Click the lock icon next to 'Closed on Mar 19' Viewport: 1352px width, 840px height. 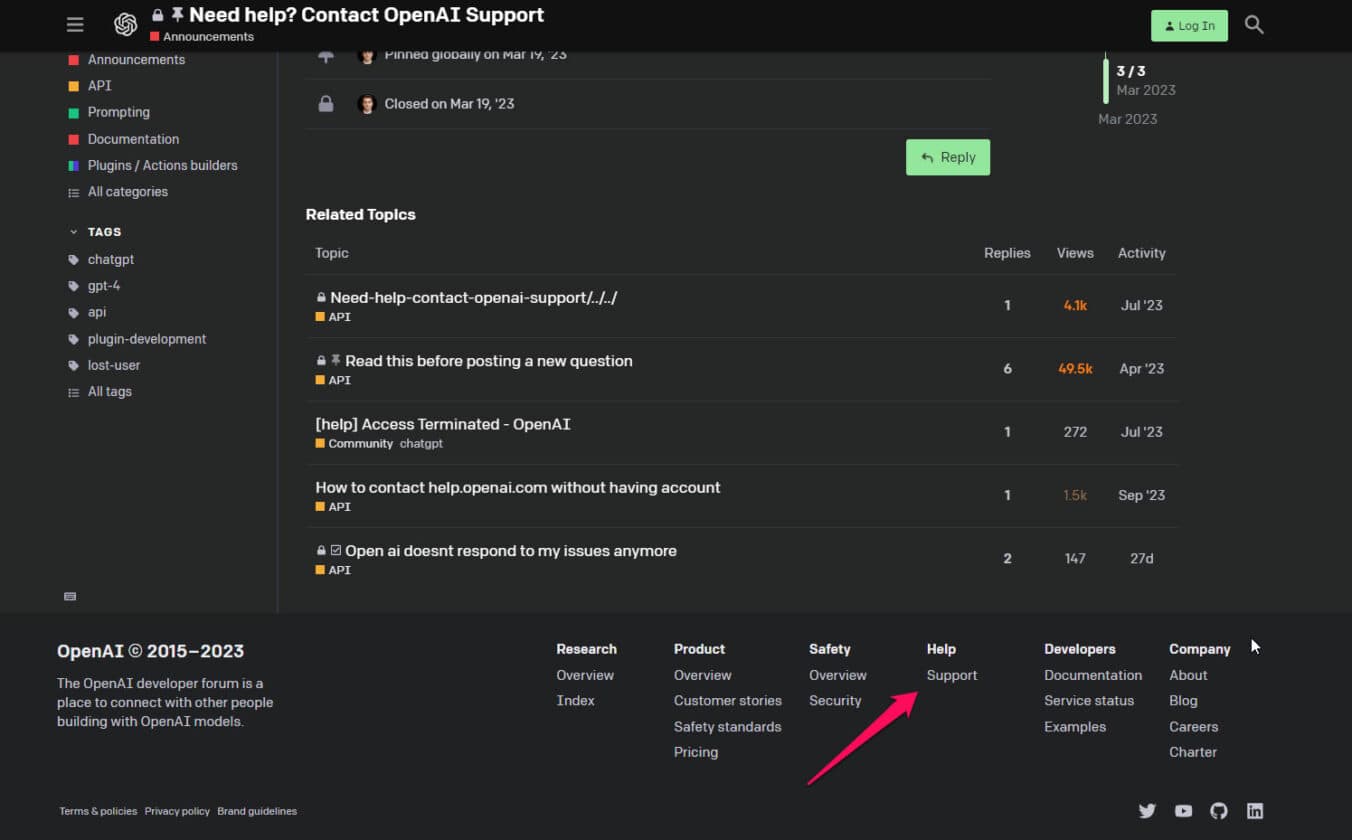(326, 103)
